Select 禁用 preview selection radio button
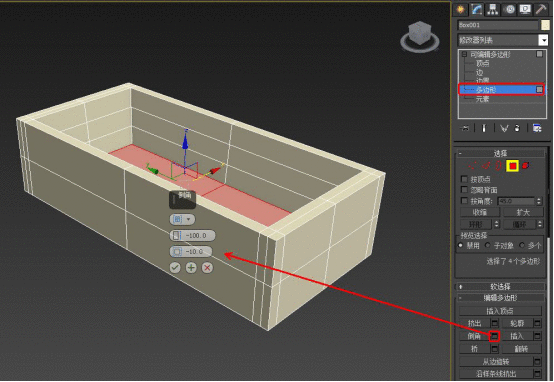Viewport: 554px width, 382px height. point(461,245)
